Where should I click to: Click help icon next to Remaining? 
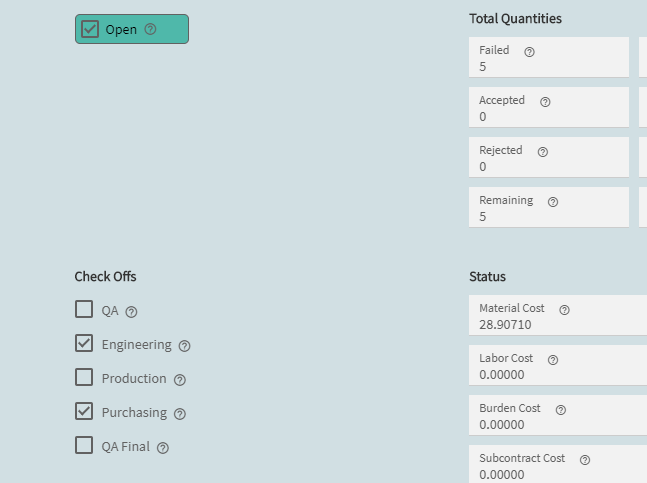(x=553, y=202)
